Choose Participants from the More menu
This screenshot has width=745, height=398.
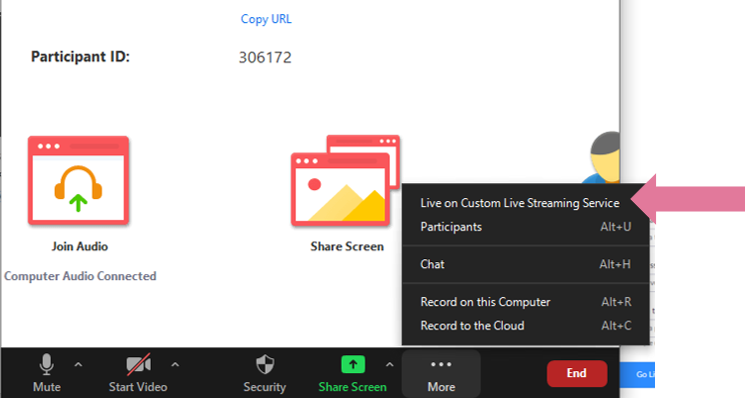[525, 227]
